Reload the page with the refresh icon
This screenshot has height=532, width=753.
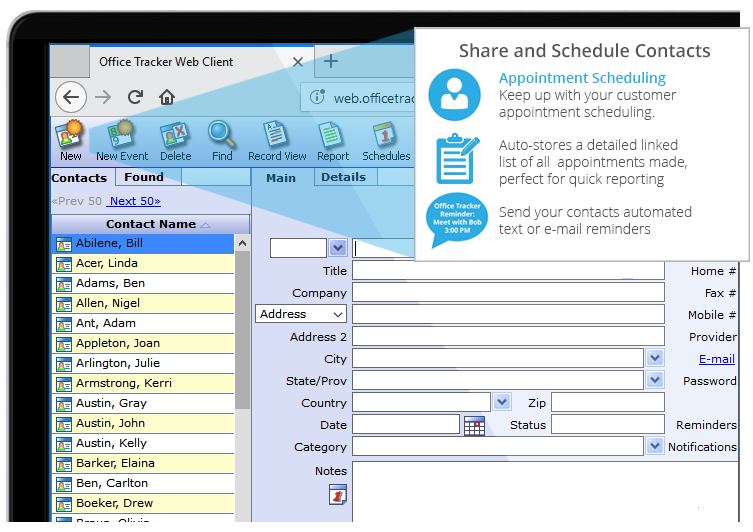pyautogui.click(x=135, y=97)
